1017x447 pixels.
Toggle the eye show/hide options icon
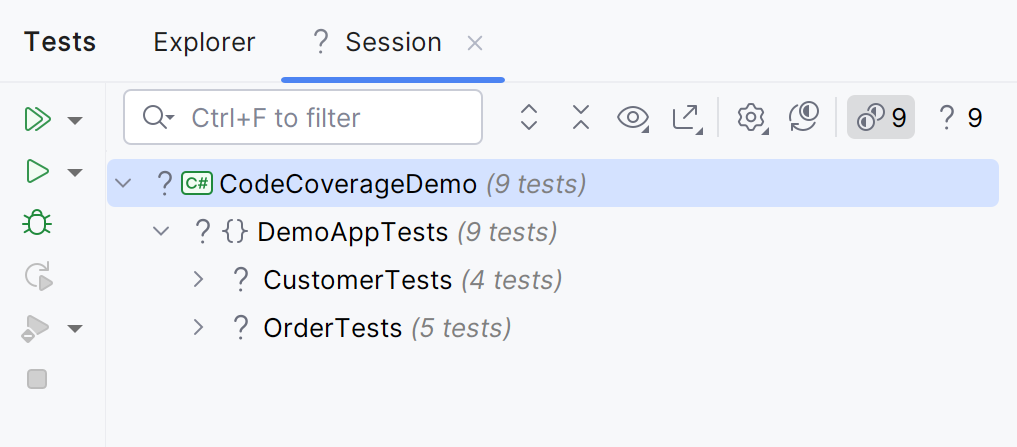[x=633, y=118]
